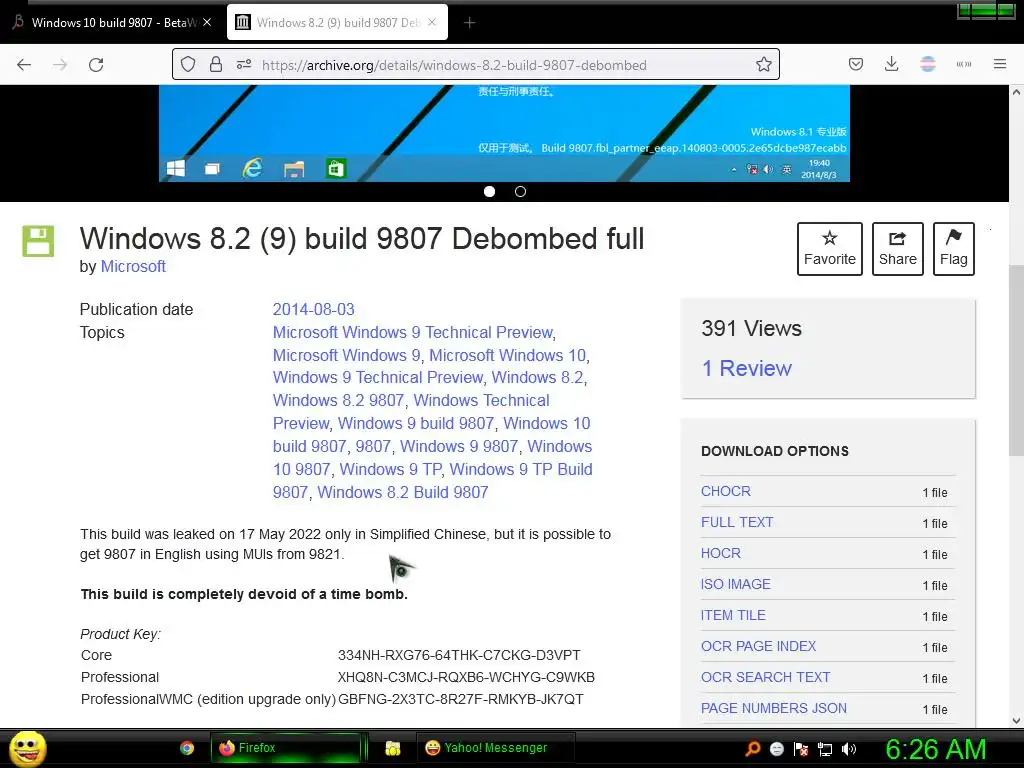Open the network tray icon

(825, 749)
